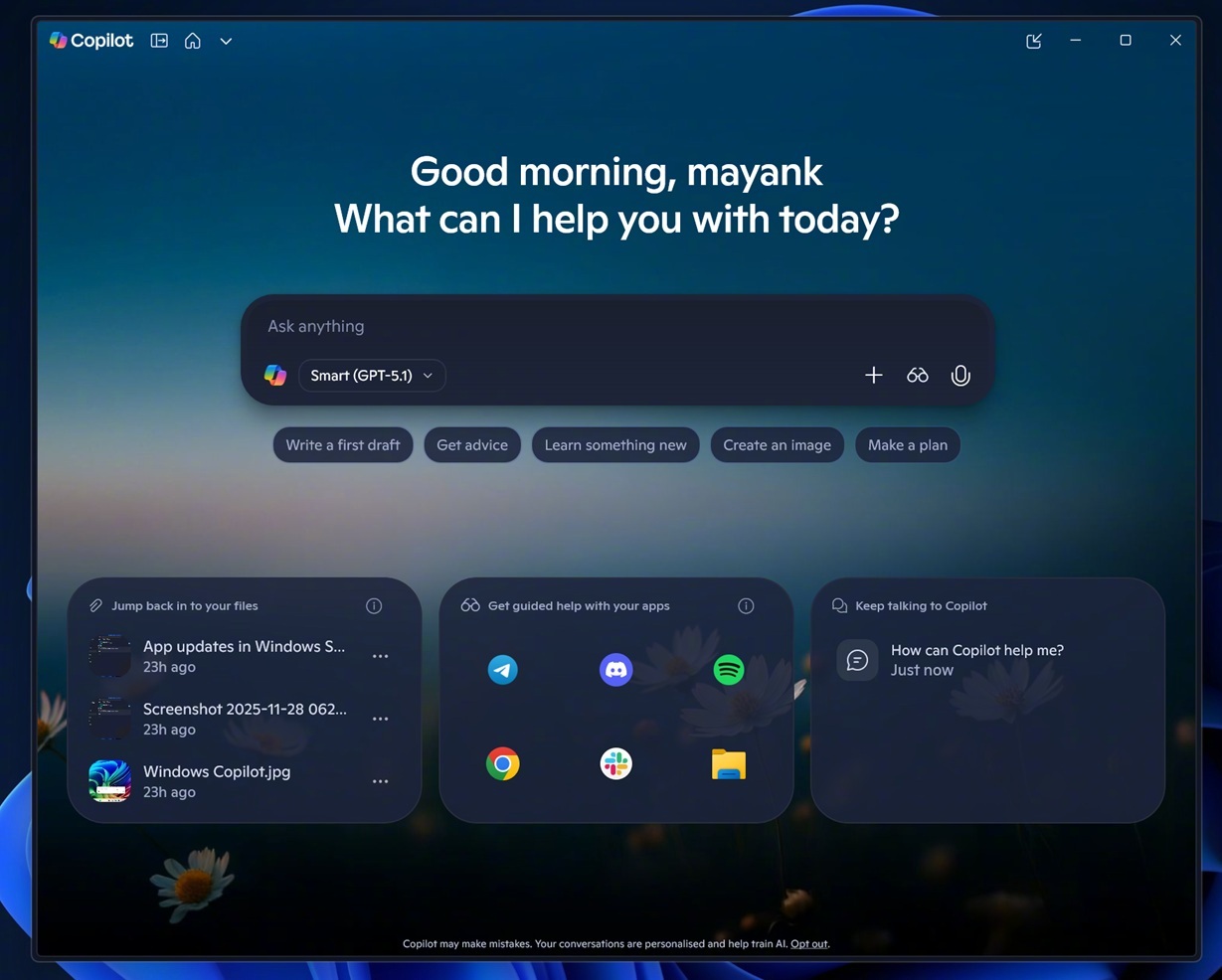Click info icon on guided help card
Image resolution: width=1222 pixels, height=980 pixels.
746,605
